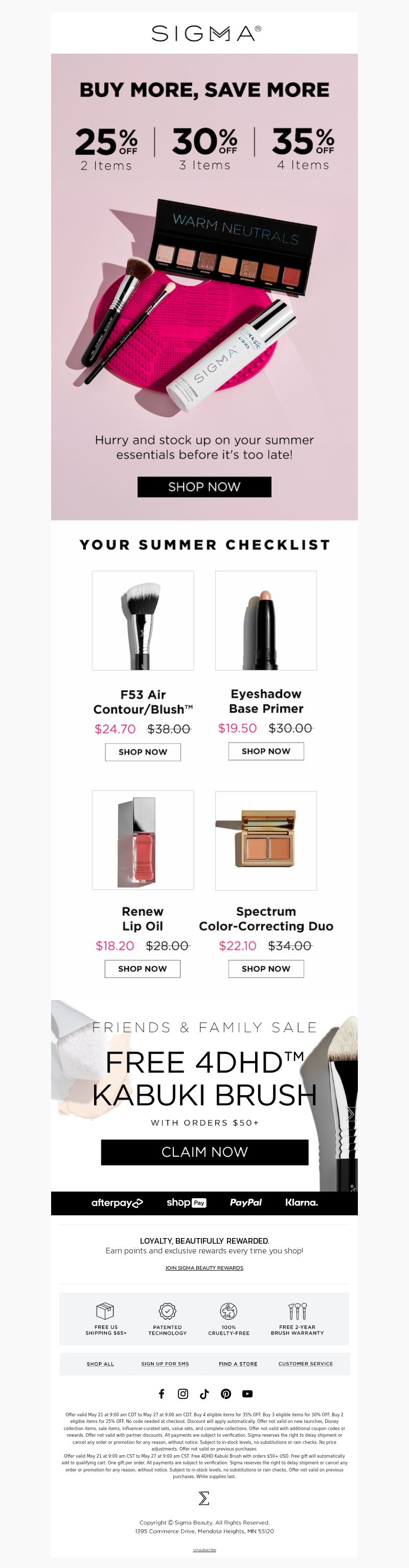Open the YouTube social icon
This screenshot has width=409, height=1568.
[x=247, y=1393]
